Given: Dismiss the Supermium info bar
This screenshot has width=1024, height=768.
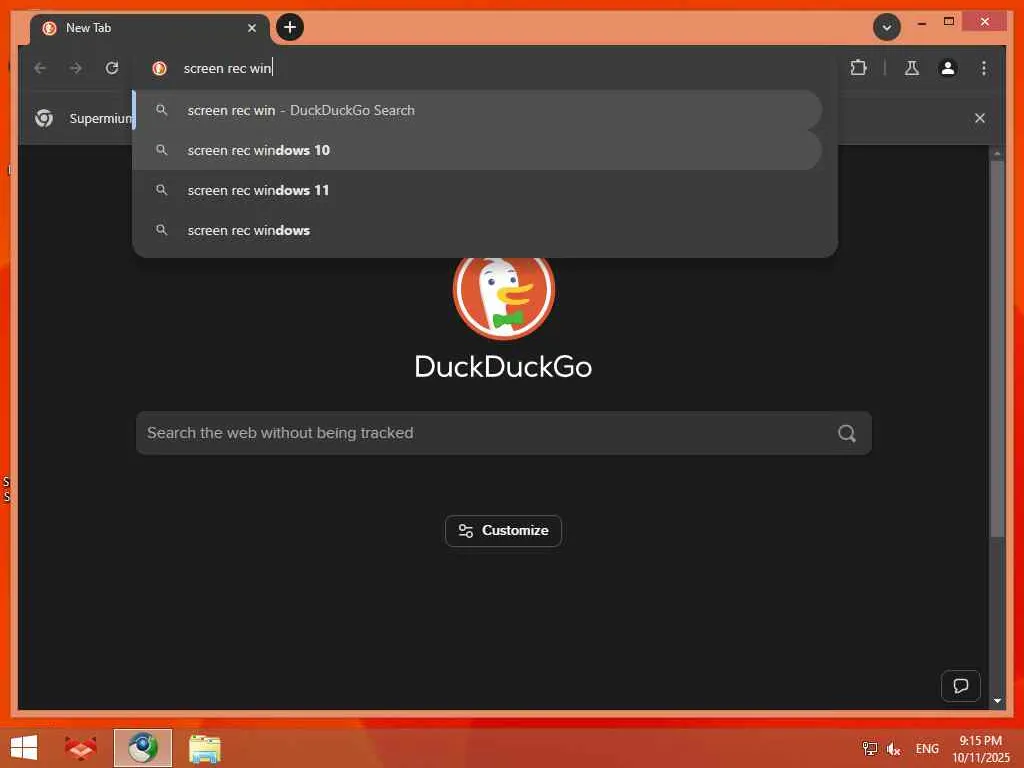Looking at the screenshot, I should click(x=980, y=118).
